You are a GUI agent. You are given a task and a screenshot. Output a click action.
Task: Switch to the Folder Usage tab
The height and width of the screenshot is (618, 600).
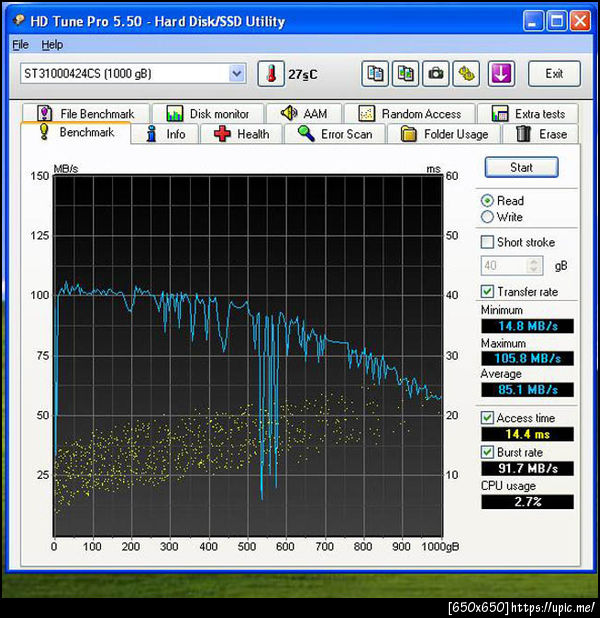(x=444, y=134)
